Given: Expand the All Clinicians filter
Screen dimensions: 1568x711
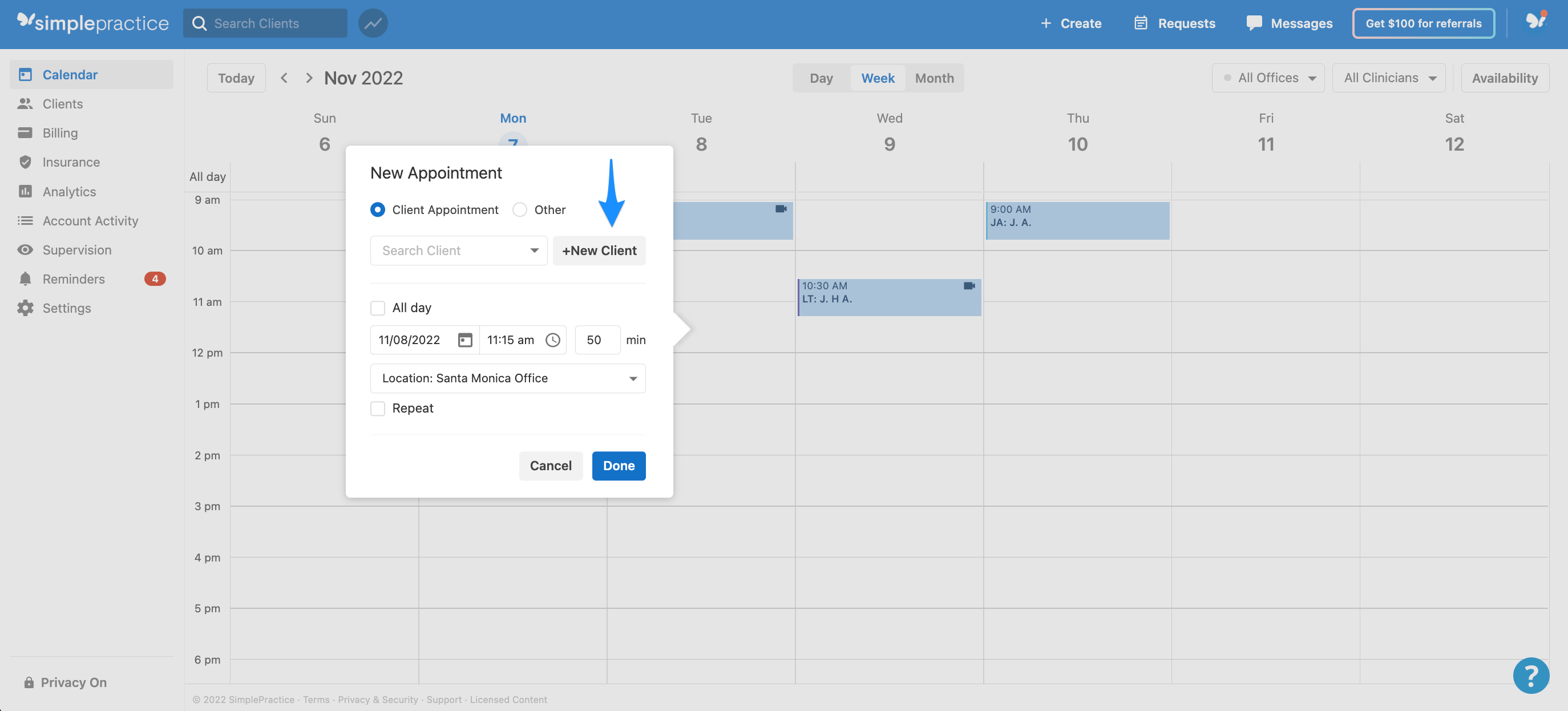Looking at the screenshot, I should pyautogui.click(x=1388, y=77).
